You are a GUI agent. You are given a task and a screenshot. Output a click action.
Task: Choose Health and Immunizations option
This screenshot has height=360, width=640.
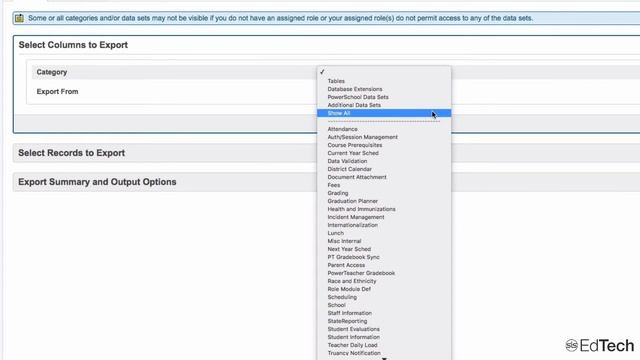coord(361,209)
